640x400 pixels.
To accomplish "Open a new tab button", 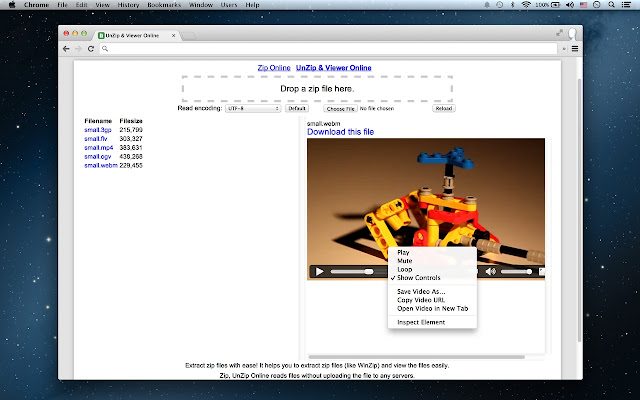I will tap(188, 36).
